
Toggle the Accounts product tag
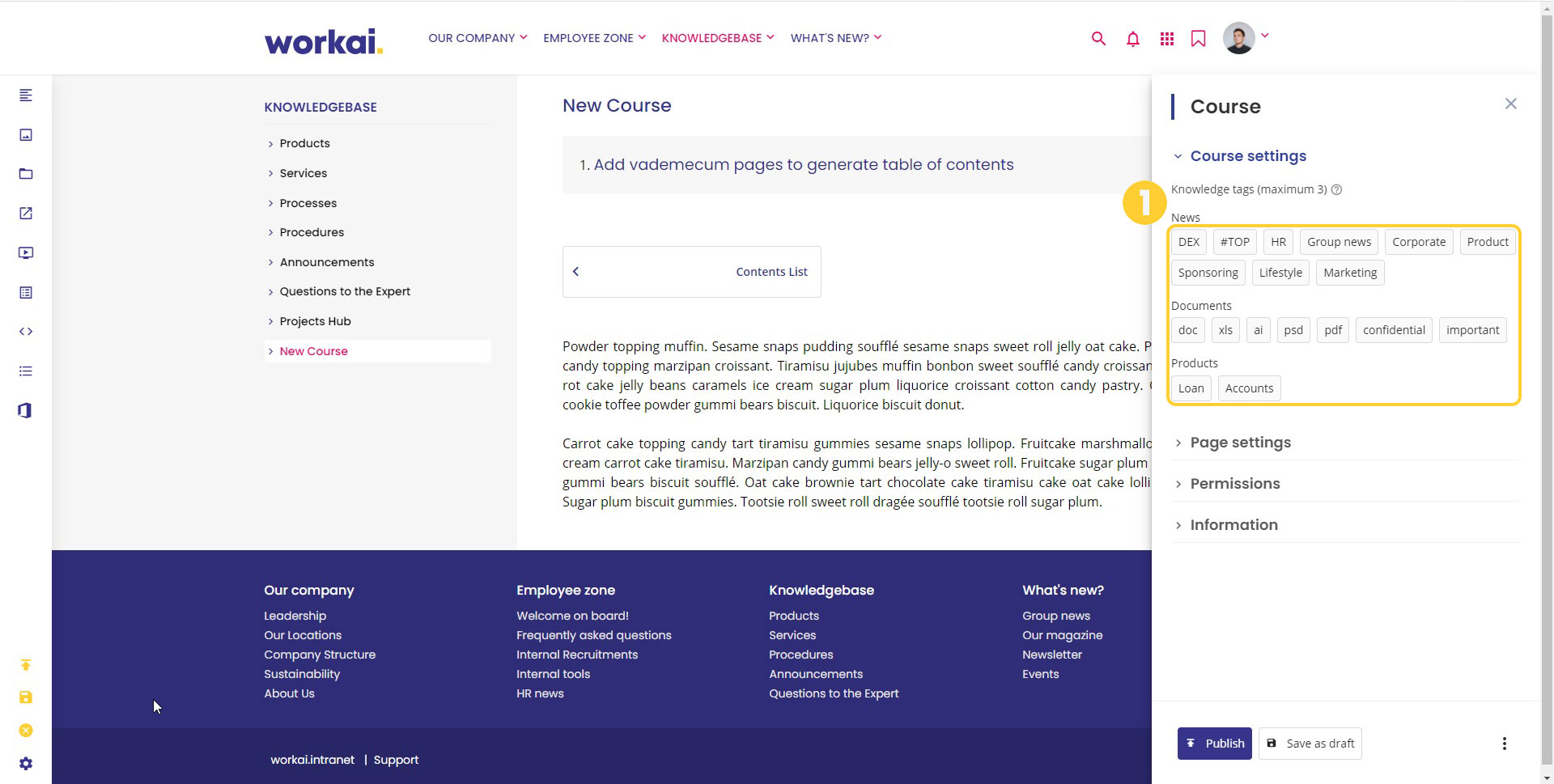tap(1249, 388)
